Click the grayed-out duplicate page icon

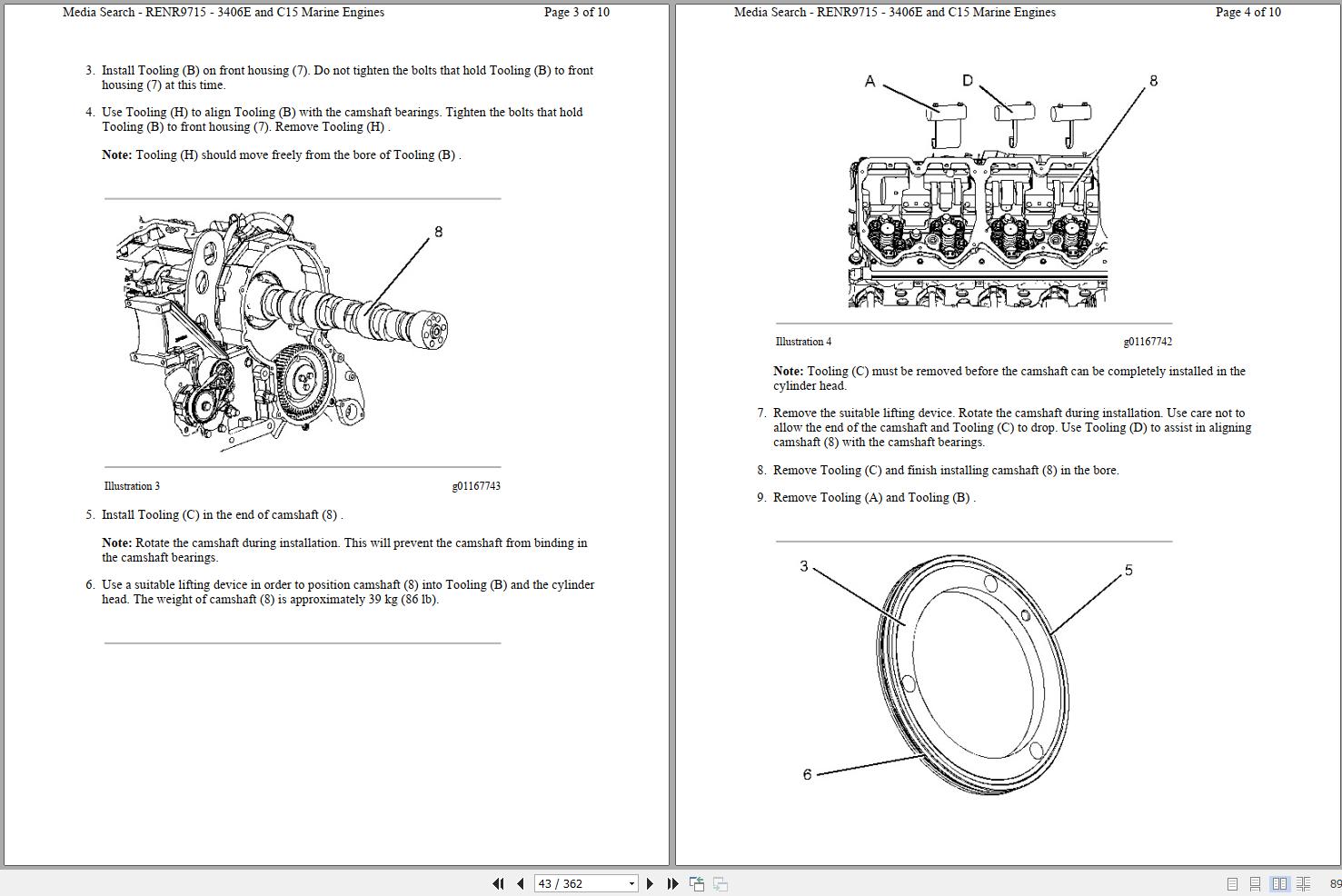point(720,882)
